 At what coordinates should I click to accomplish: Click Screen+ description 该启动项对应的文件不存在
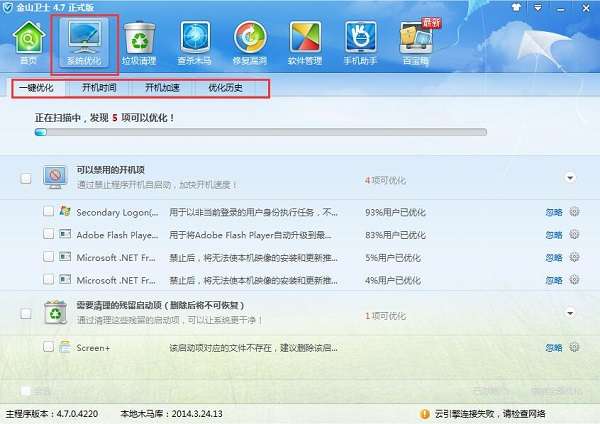tap(253, 348)
